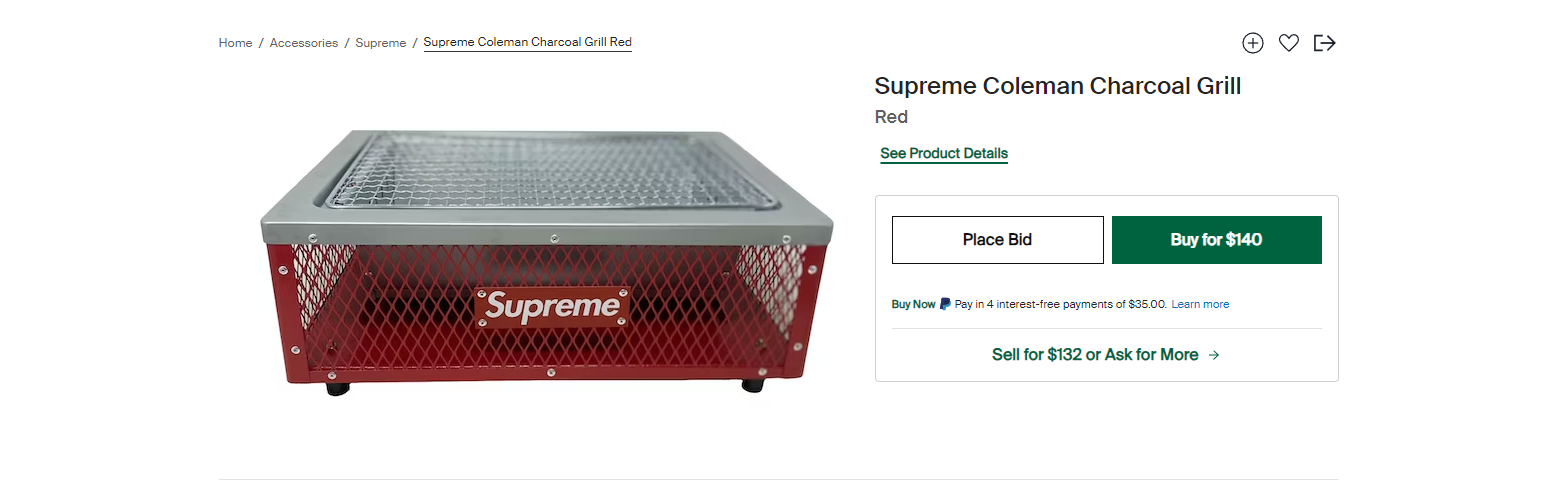
Task: Open PayPal Learn more link
Action: pos(1200,304)
